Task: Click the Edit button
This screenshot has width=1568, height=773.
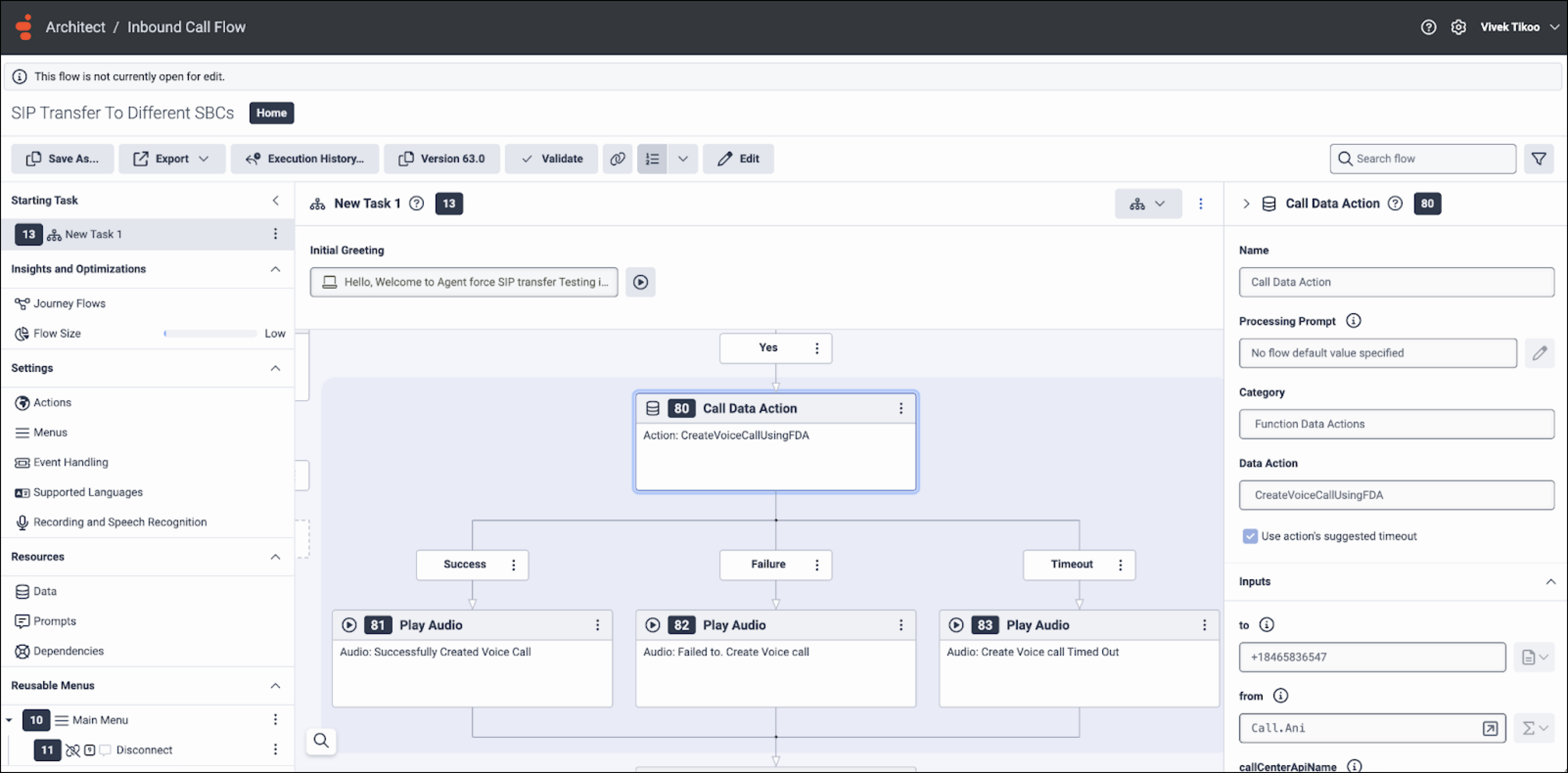Action: coord(738,159)
